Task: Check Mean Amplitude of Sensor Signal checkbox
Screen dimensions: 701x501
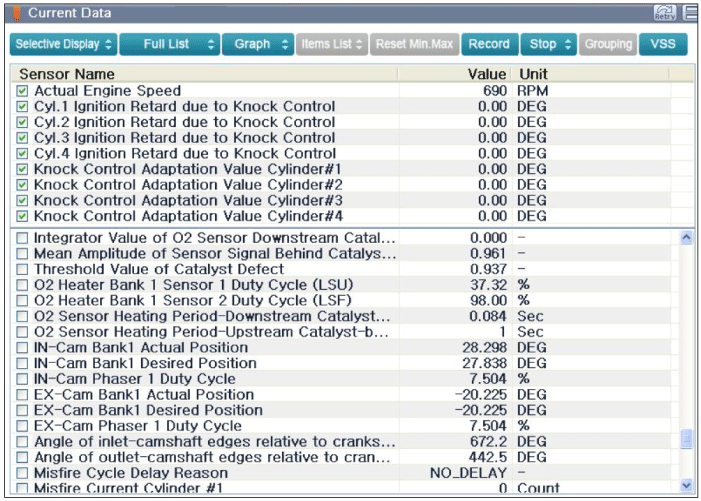Action: click(22, 254)
